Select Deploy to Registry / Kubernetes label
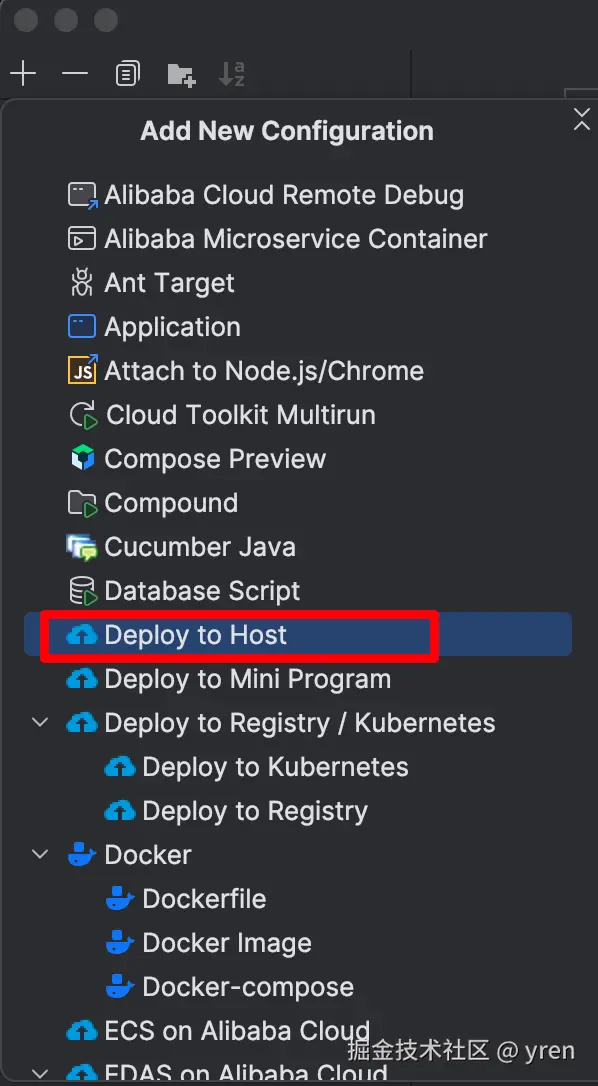The height and width of the screenshot is (1086, 598). point(300,723)
